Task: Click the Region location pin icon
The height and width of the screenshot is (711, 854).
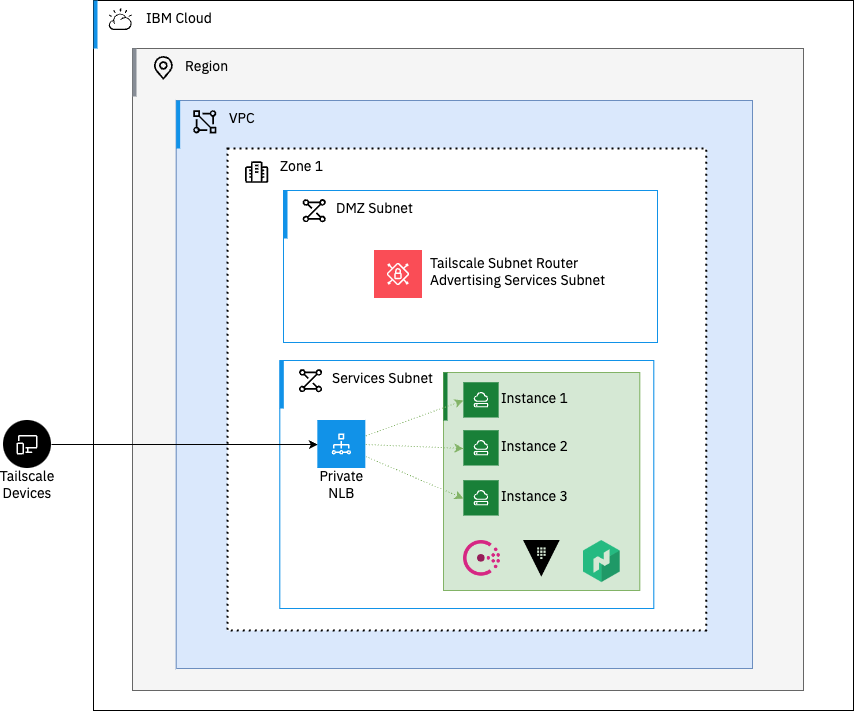Action: (163, 68)
